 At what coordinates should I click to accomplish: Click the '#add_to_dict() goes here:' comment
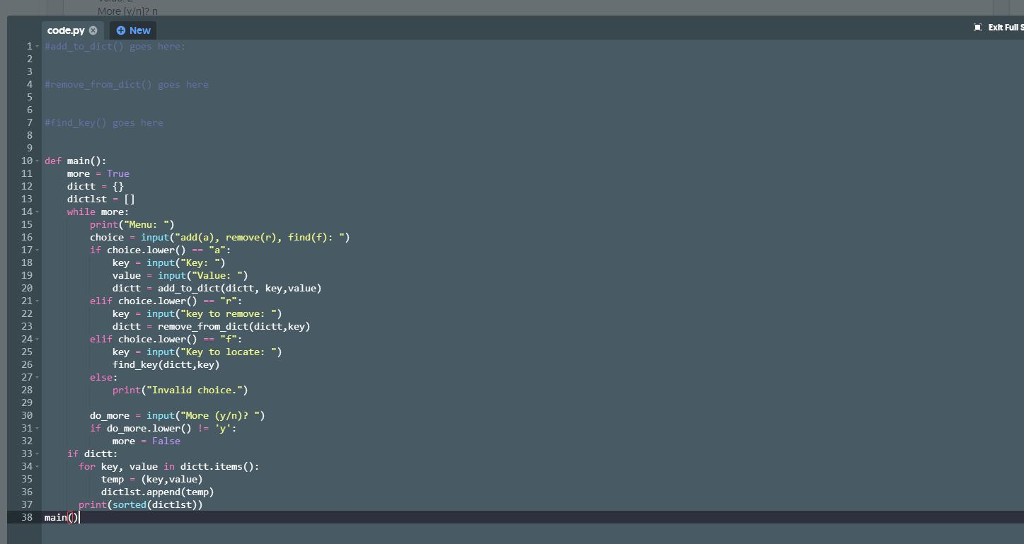pyautogui.click(x=115, y=46)
